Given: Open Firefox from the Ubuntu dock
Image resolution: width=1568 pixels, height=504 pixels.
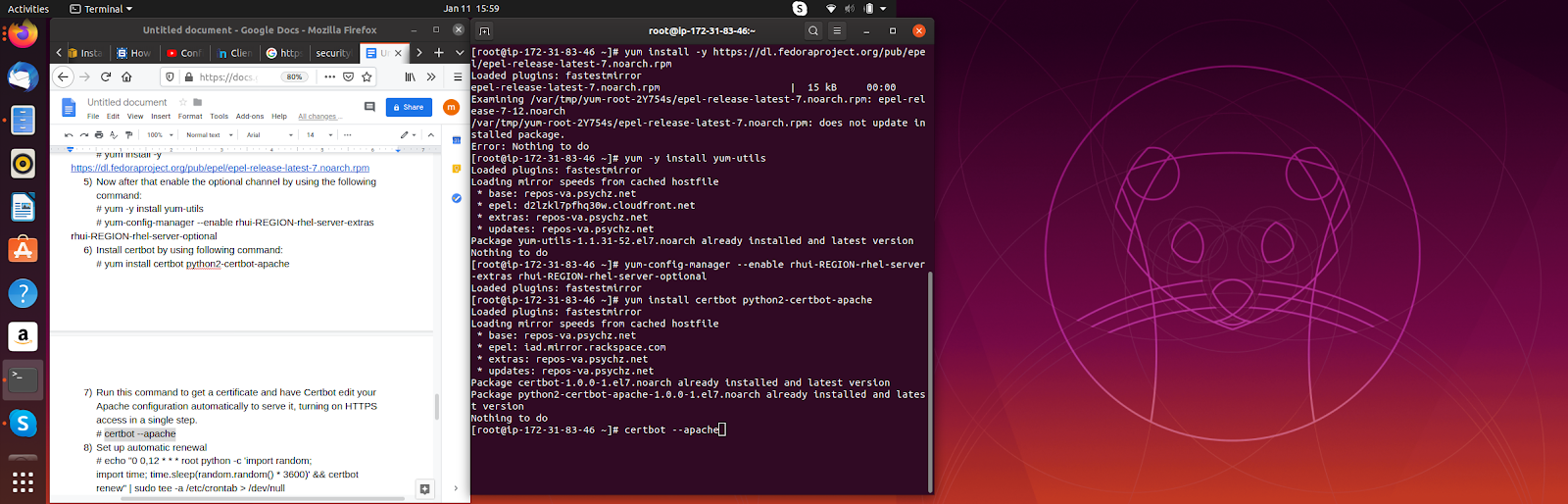Looking at the screenshot, I should 23,35.
